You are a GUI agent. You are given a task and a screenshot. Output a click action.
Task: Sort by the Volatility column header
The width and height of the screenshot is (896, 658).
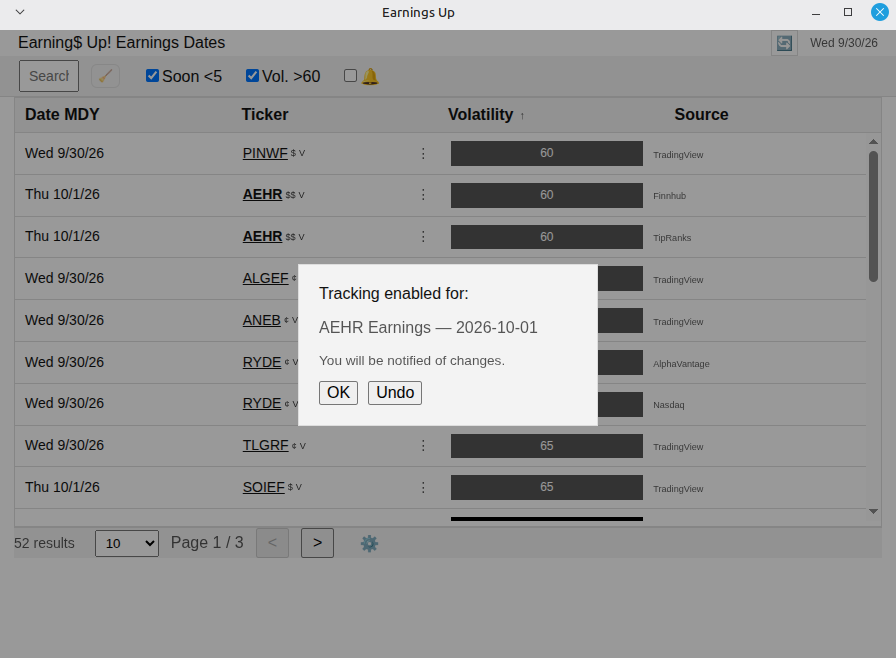pyautogui.click(x=481, y=114)
